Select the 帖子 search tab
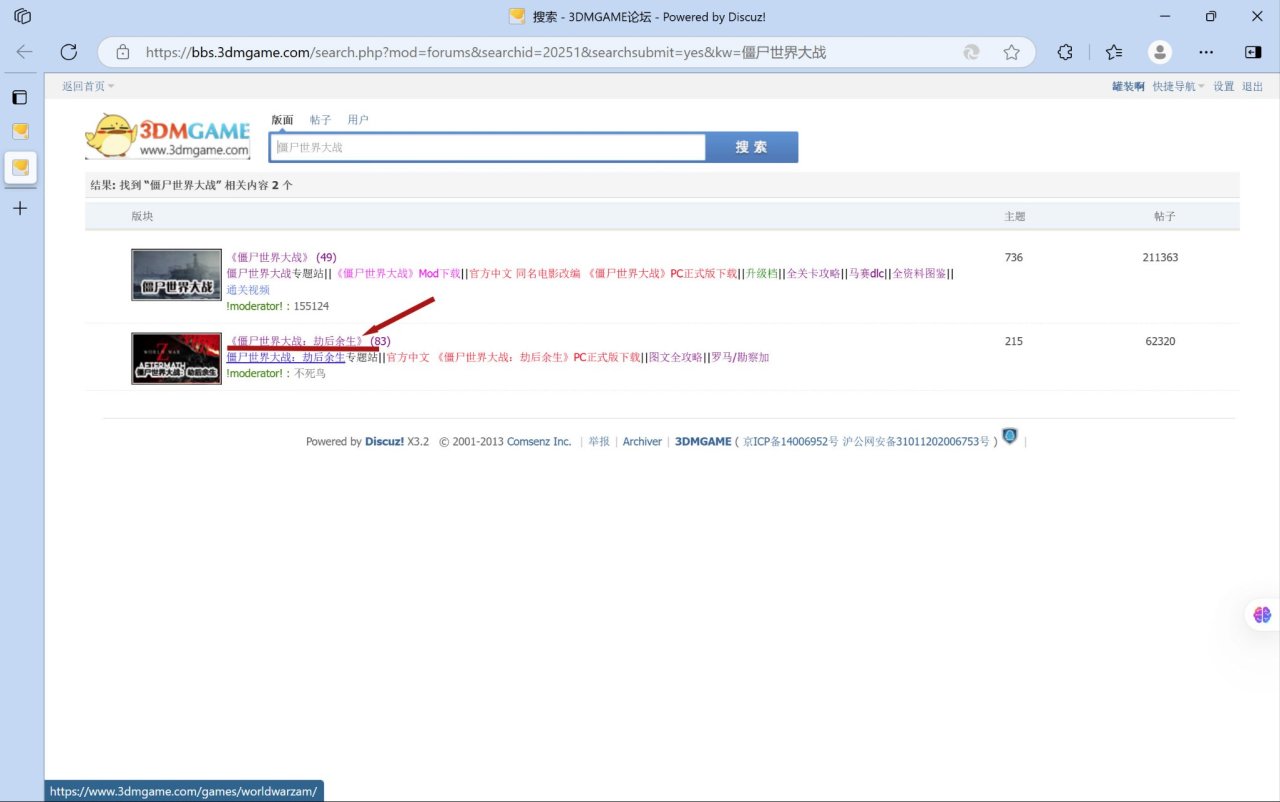Screen dimensions: 1280x802 pos(320,120)
